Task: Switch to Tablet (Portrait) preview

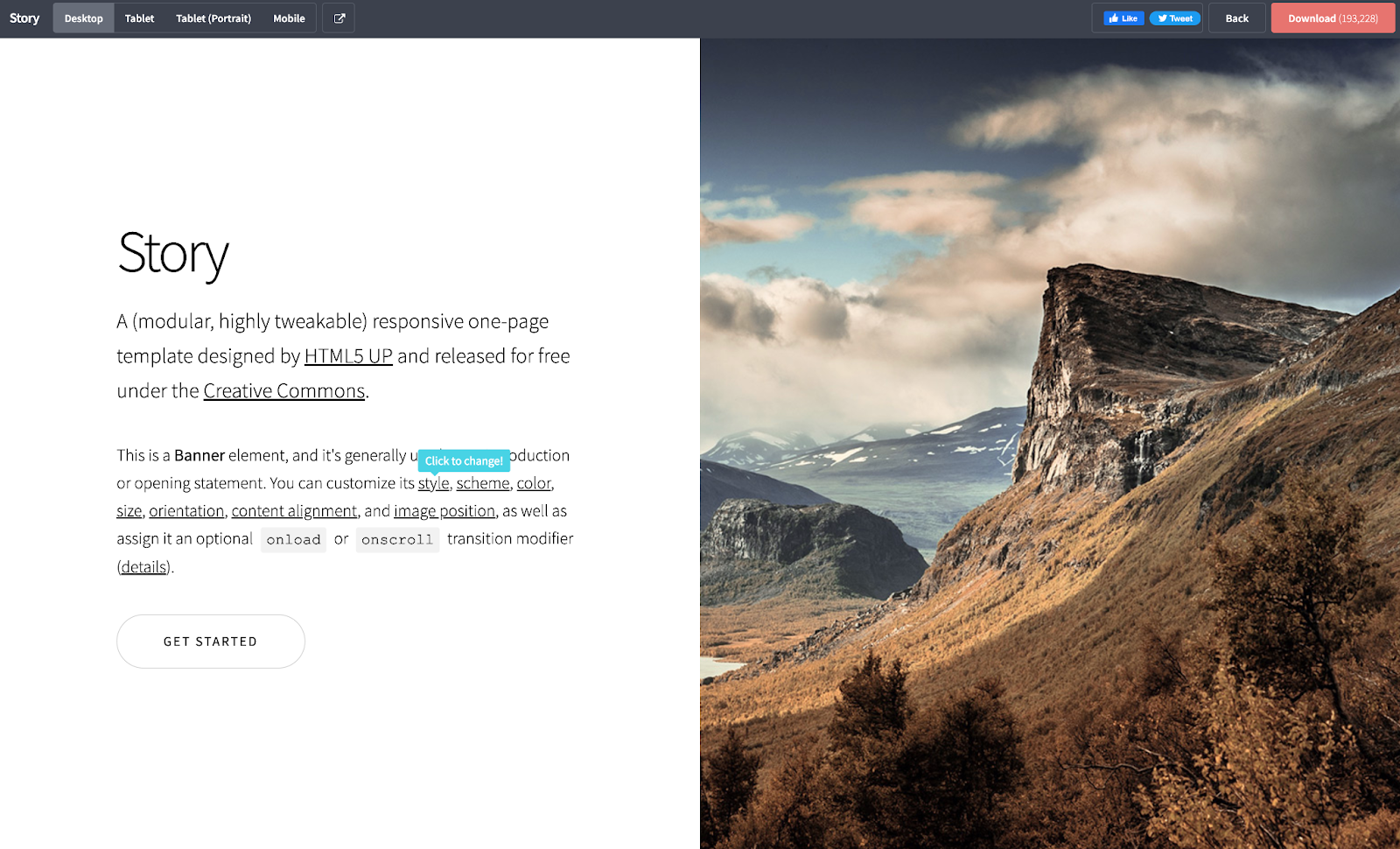Action: (x=213, y=18)
